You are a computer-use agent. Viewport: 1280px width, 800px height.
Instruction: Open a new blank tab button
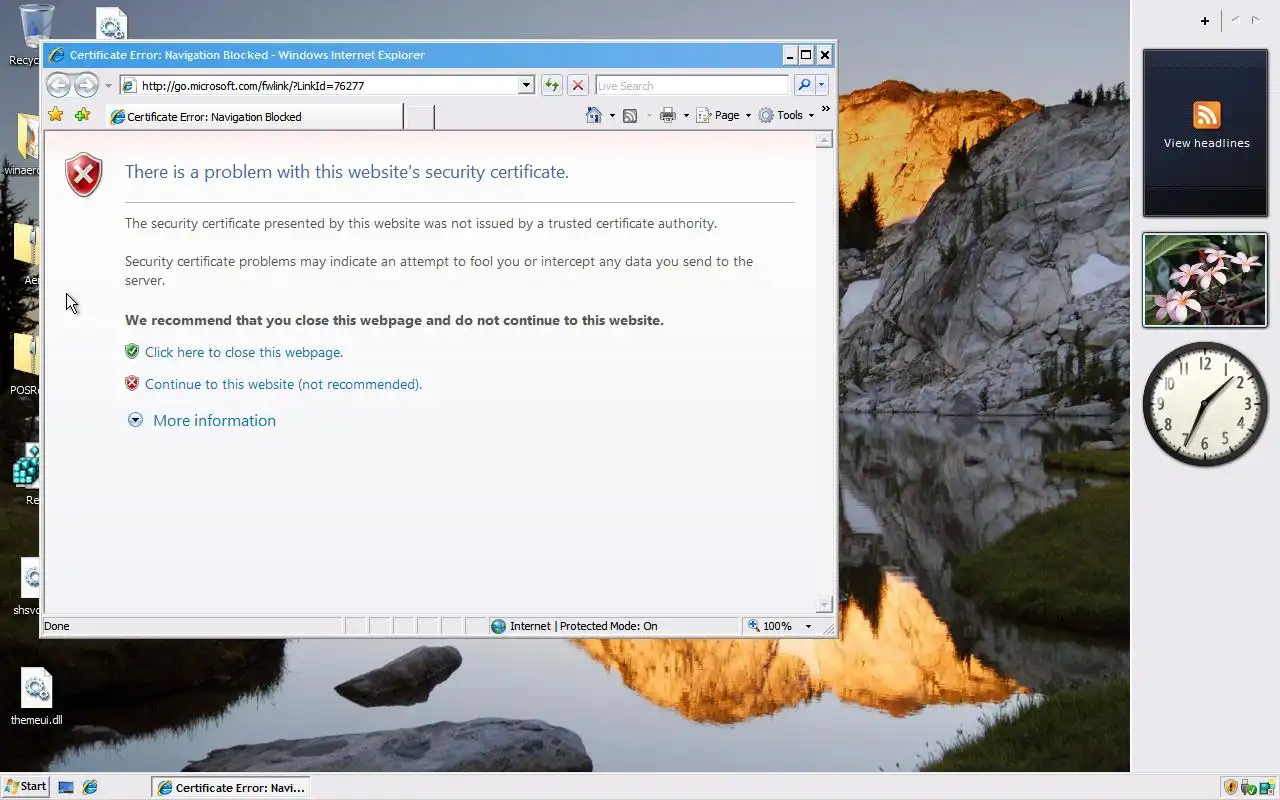coord(419,117)
